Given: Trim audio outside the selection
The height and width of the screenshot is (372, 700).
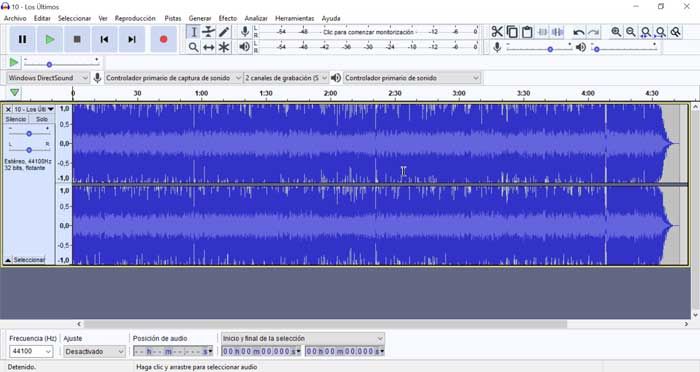Looking at the screenshot, I should [542, 32].
